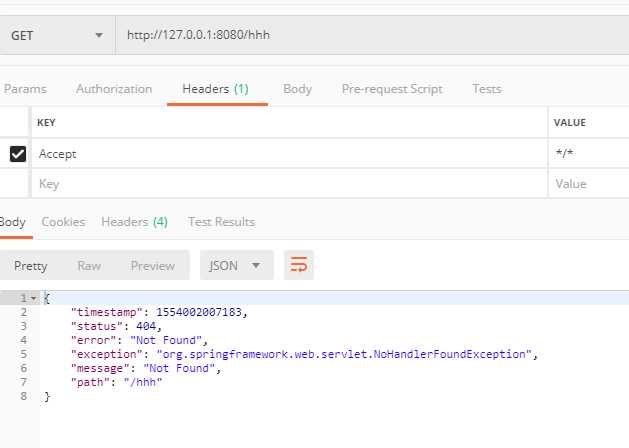
Task: Click the NoHandlerFoundException exception string
Action: (x=344, y=354)
